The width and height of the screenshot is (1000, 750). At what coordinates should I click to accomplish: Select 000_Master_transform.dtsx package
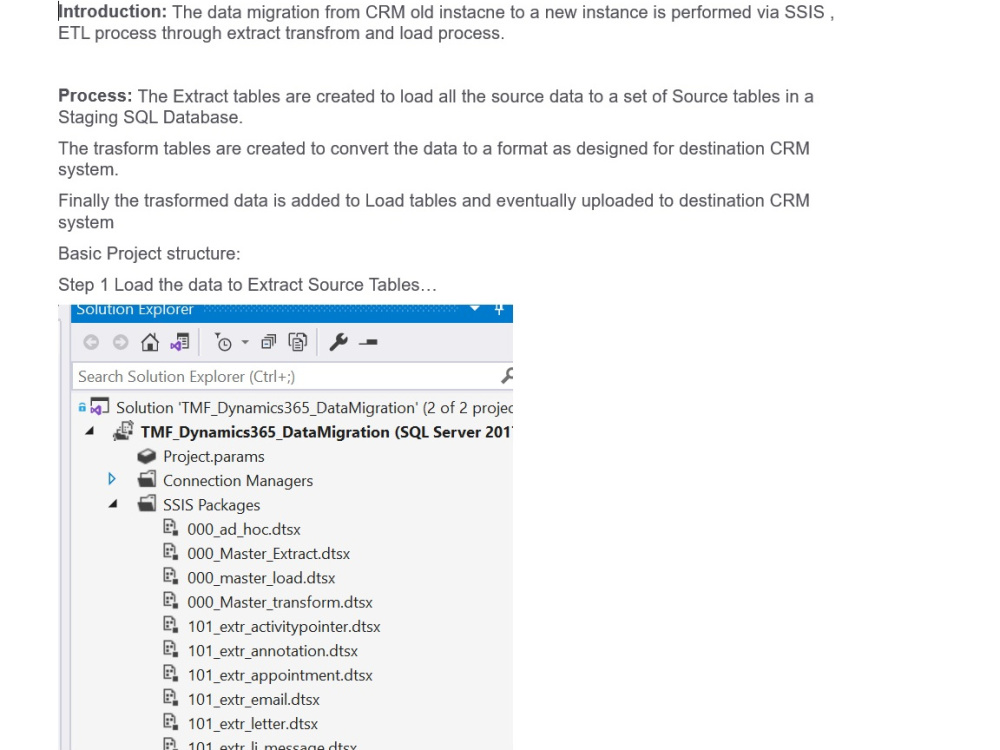280,602
